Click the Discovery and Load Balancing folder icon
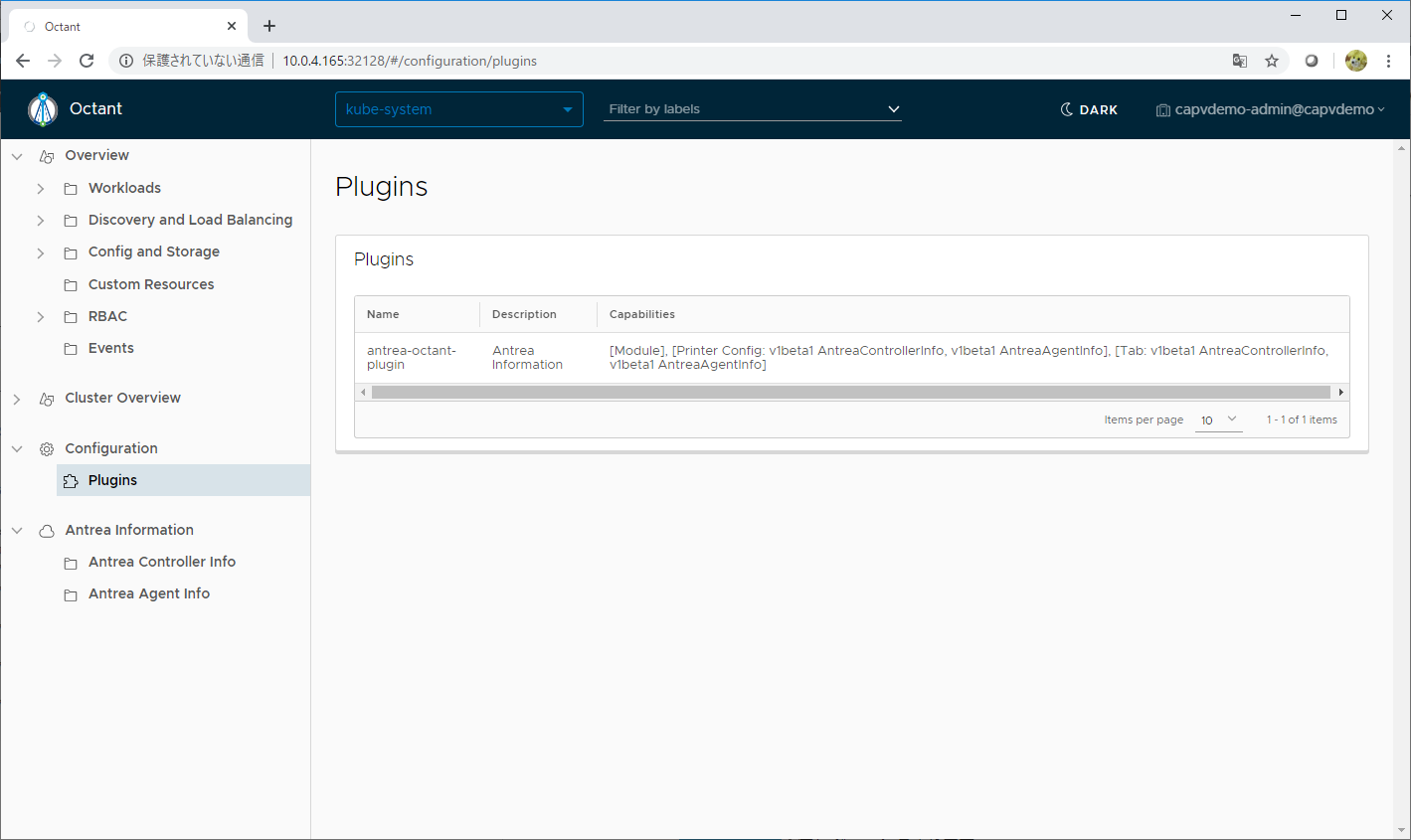1411x840 pixels. pyautogui.click(x=71, y=221)
